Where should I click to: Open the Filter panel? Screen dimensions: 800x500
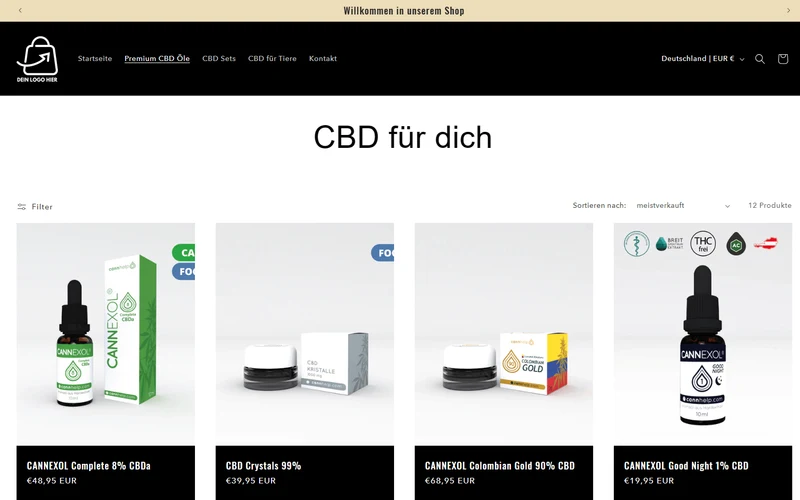(x=35, y=207)
